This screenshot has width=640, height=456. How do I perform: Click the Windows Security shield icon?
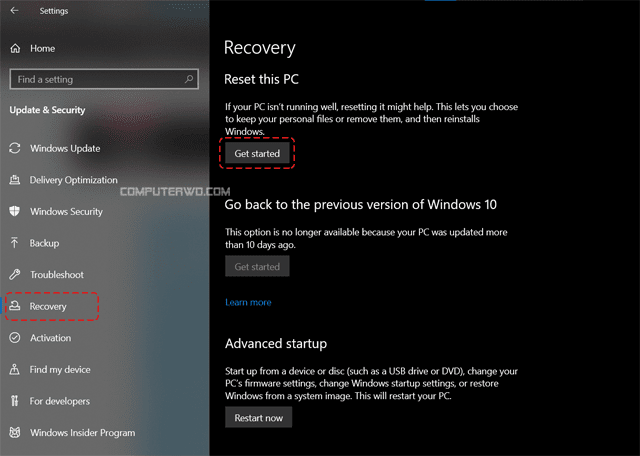coord(15,211)
